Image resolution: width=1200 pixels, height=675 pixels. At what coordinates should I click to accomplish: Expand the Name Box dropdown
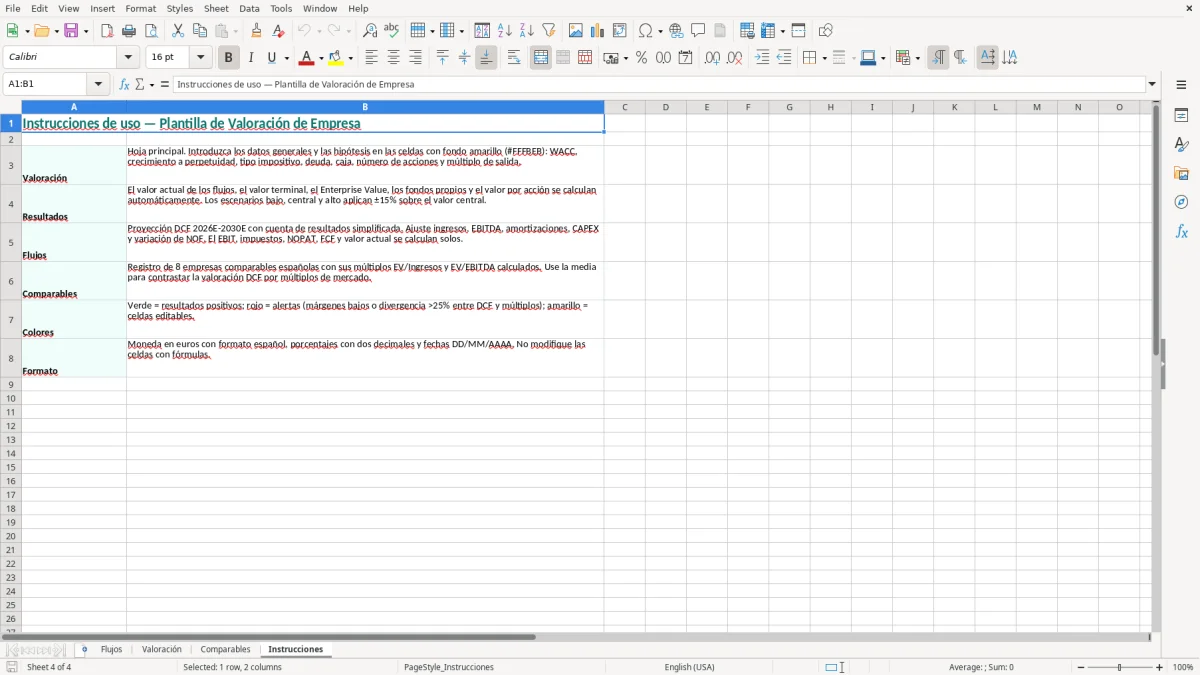click(x=98, y=85)
